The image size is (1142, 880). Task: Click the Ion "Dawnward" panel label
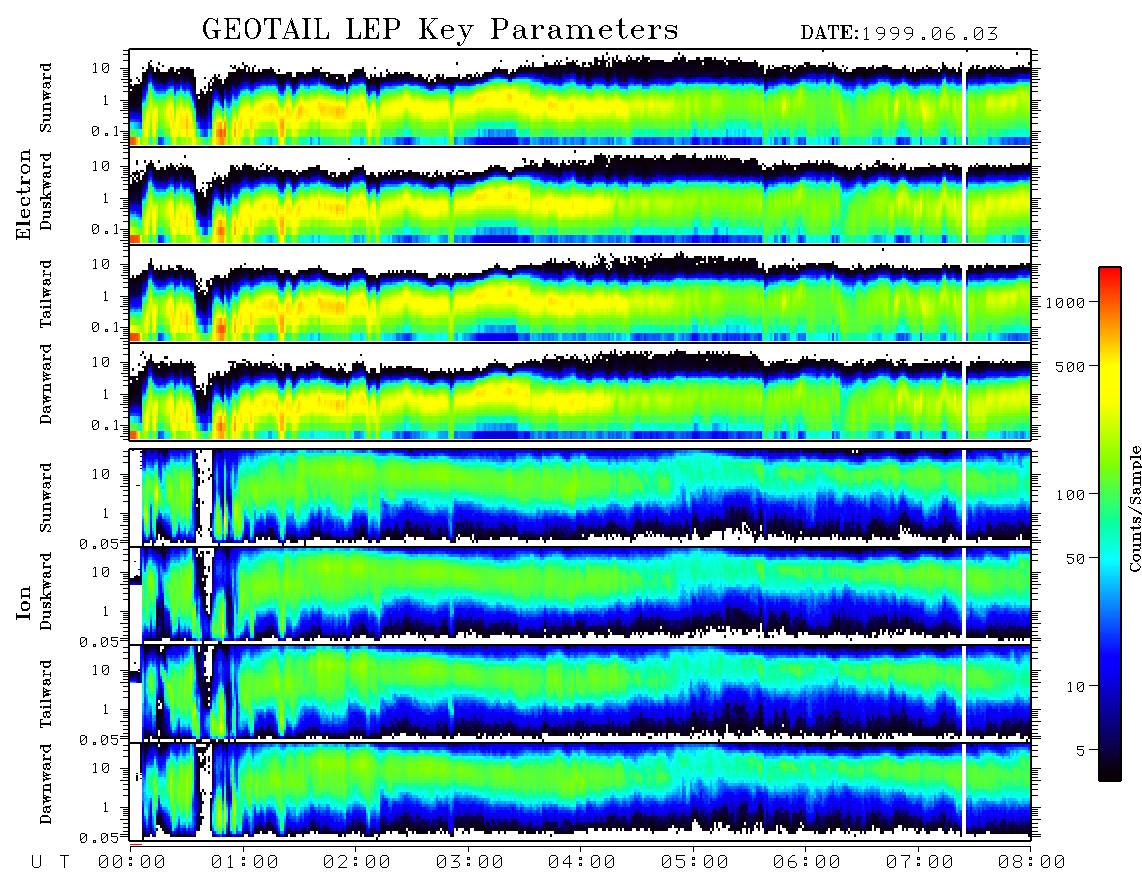click(x=46, y=783)
